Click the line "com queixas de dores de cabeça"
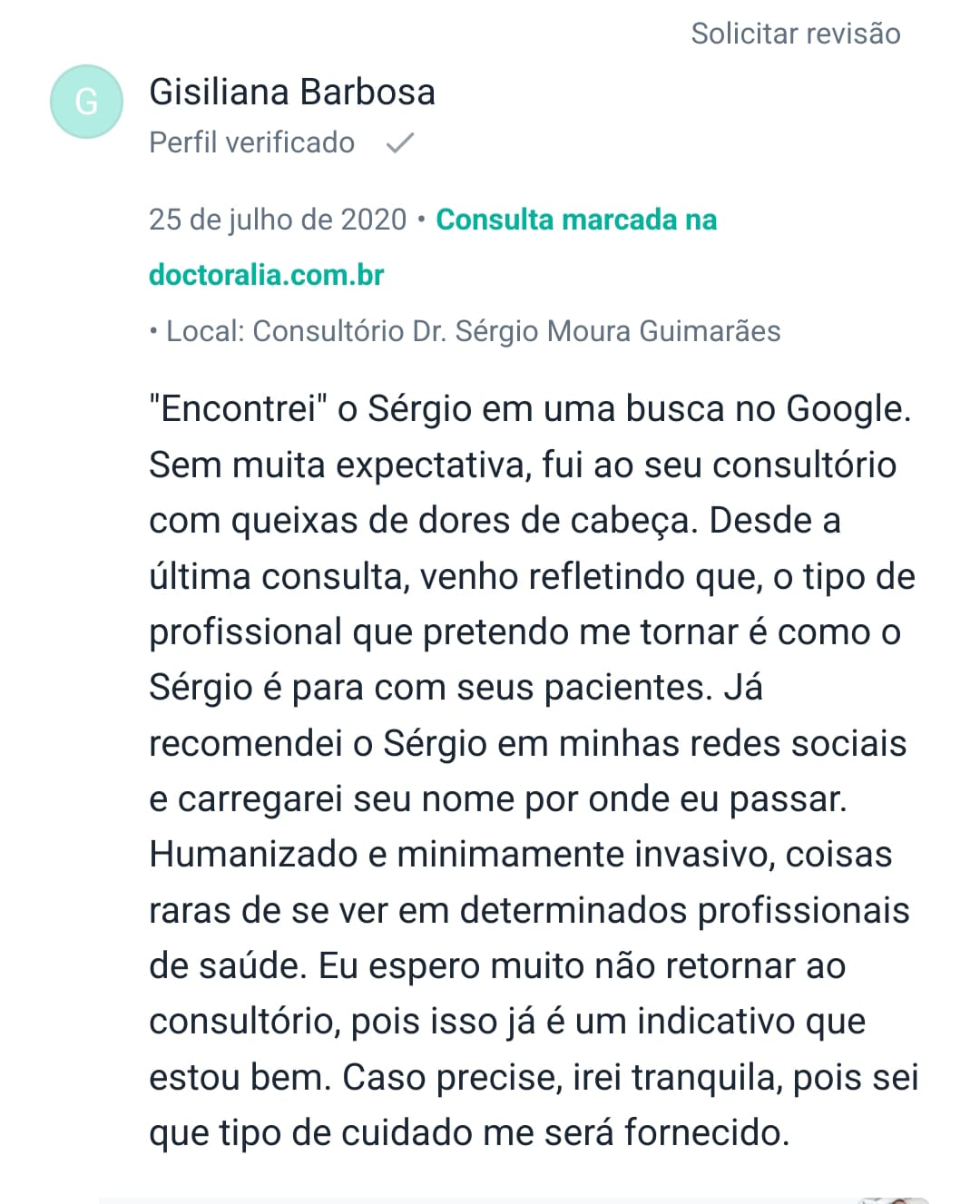 [x=495, y=521]
